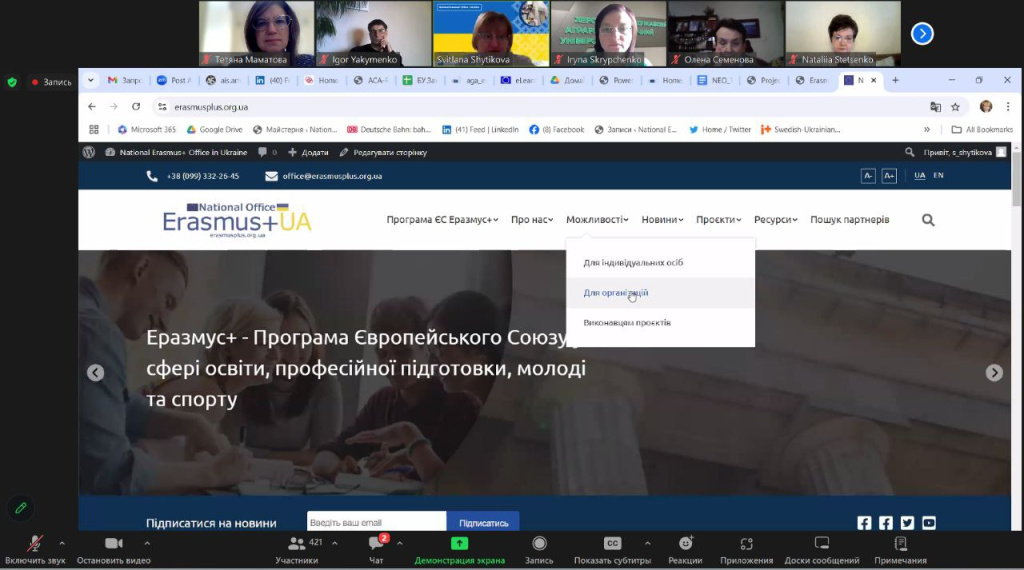This screenshot has height=570, width=1024.
Task: Expand subtitles options arrow
Action: point(647,543)
